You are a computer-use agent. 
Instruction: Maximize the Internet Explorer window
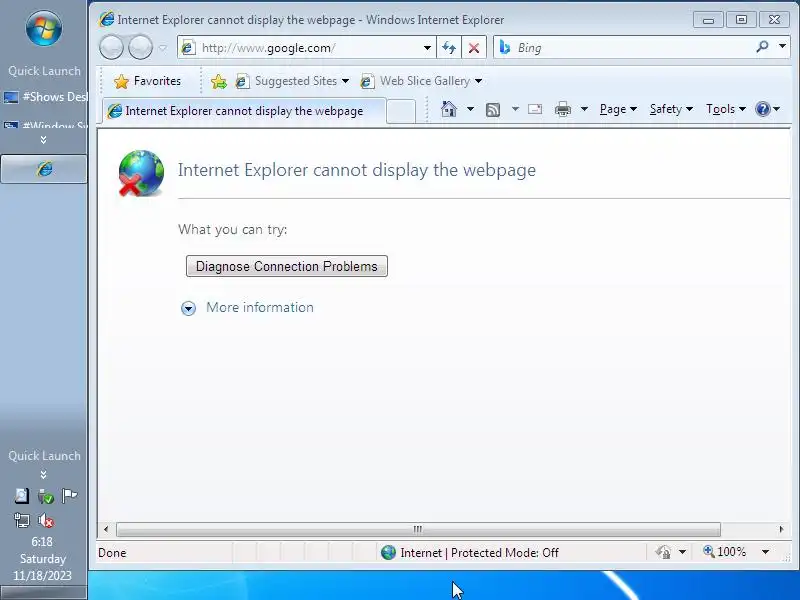click(741, 20)
